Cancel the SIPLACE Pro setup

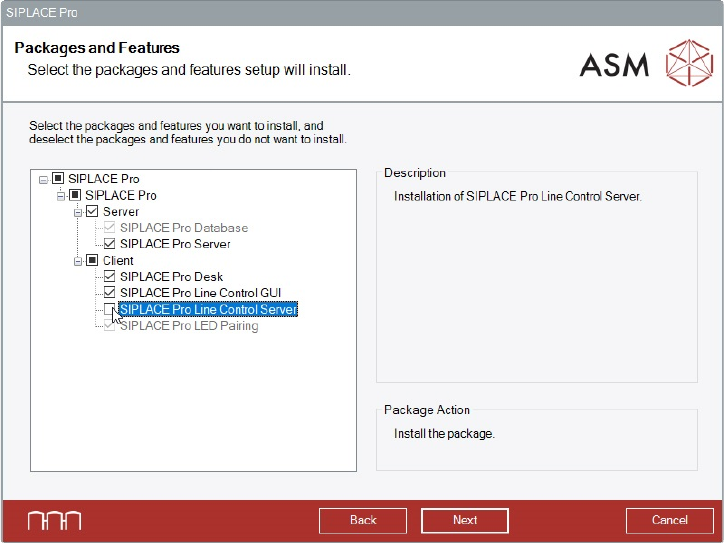click(670, 520)
